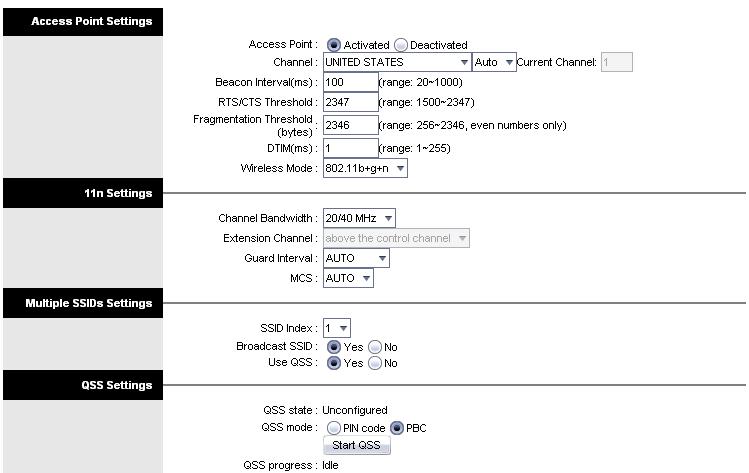
Task: Open the MCS dropdown
Action: (348, 278)
